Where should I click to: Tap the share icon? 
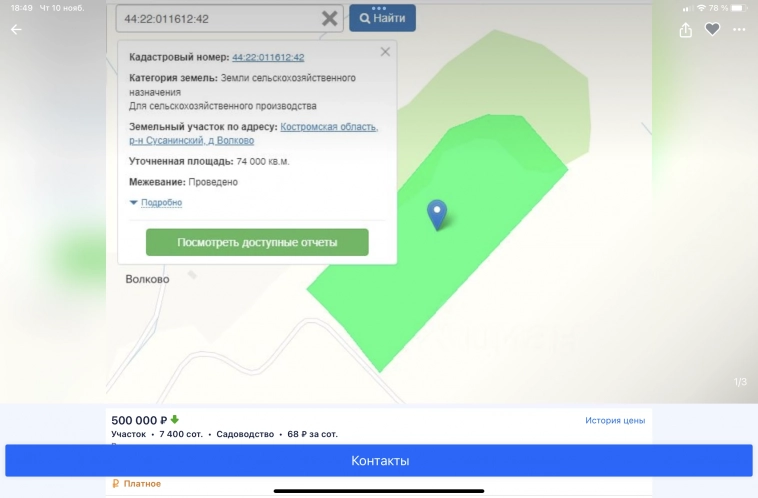tap(685, 30)
